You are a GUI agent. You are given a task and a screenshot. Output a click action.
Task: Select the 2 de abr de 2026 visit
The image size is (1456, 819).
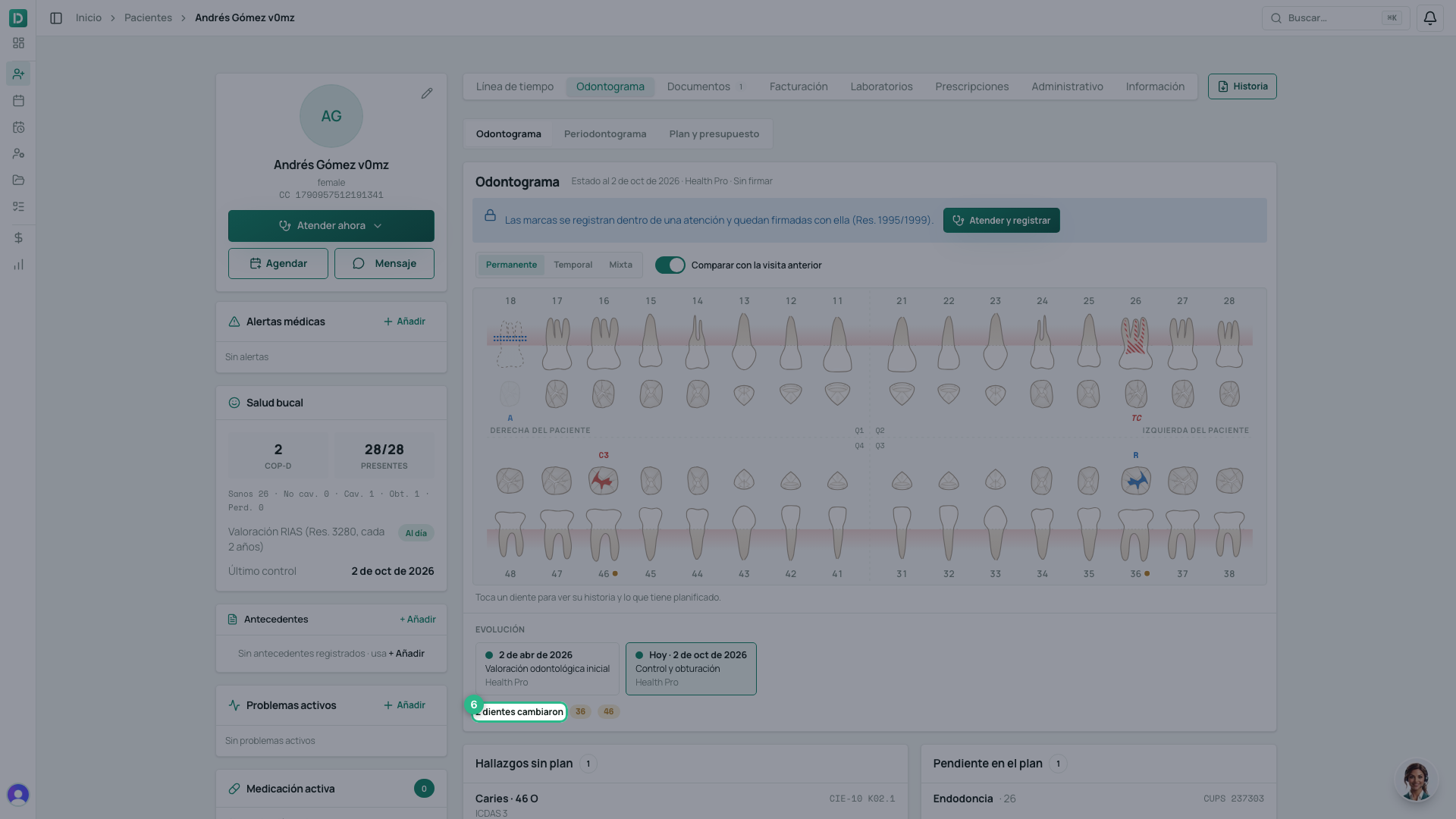547,669
